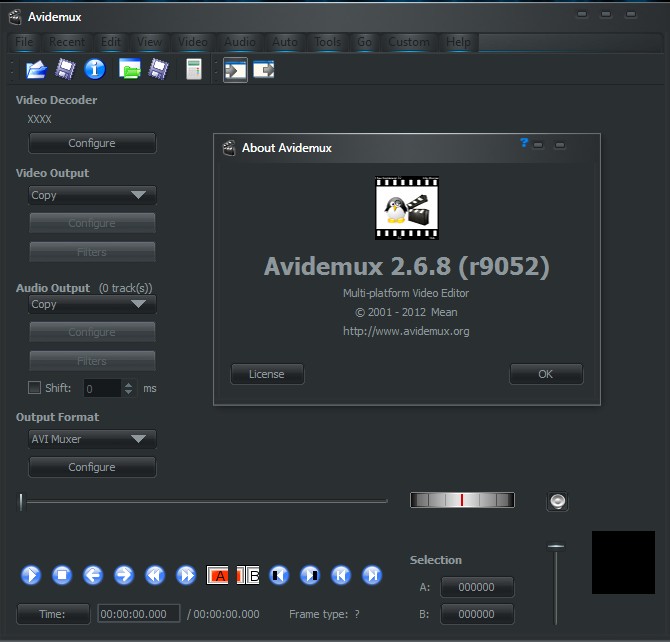Screen dimensions: 670x642
Task: Jump to the next keyframe (fast-forward icon)
Action: pyautogui.click(x=186, y=575)
